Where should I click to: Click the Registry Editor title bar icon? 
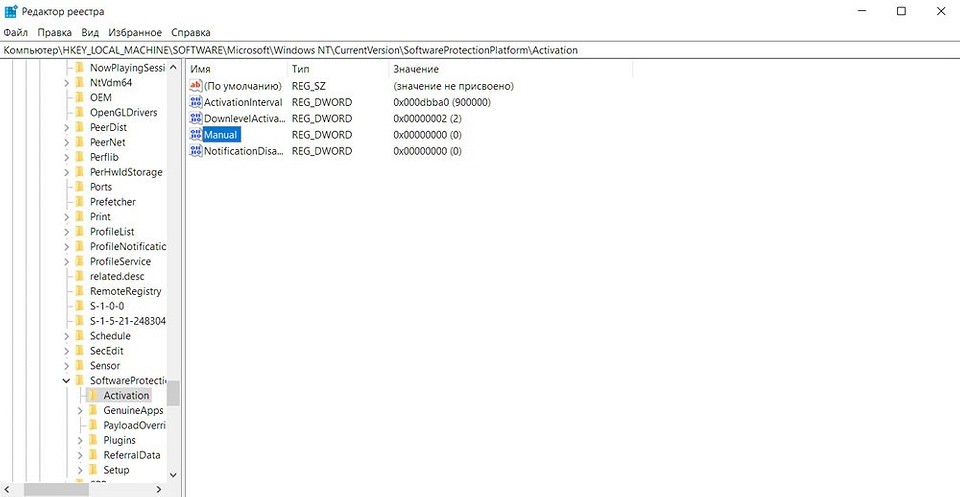[x=11, y=12]
